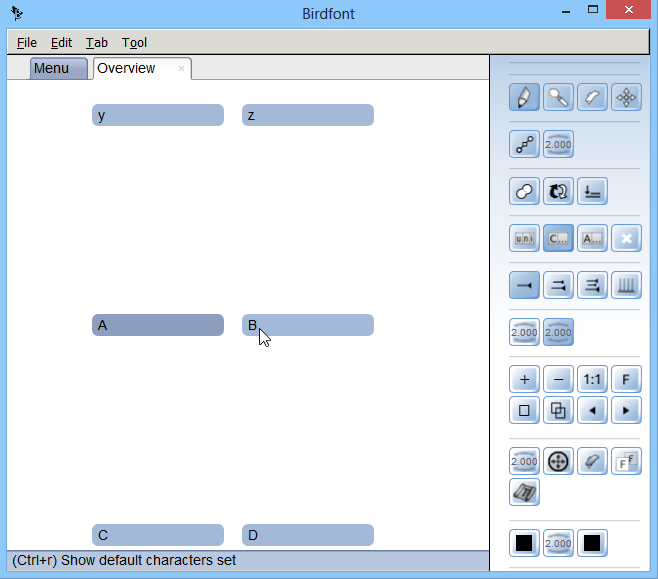Select the glyph cell labeled C
658x579 pixels.
pos(158,535)
